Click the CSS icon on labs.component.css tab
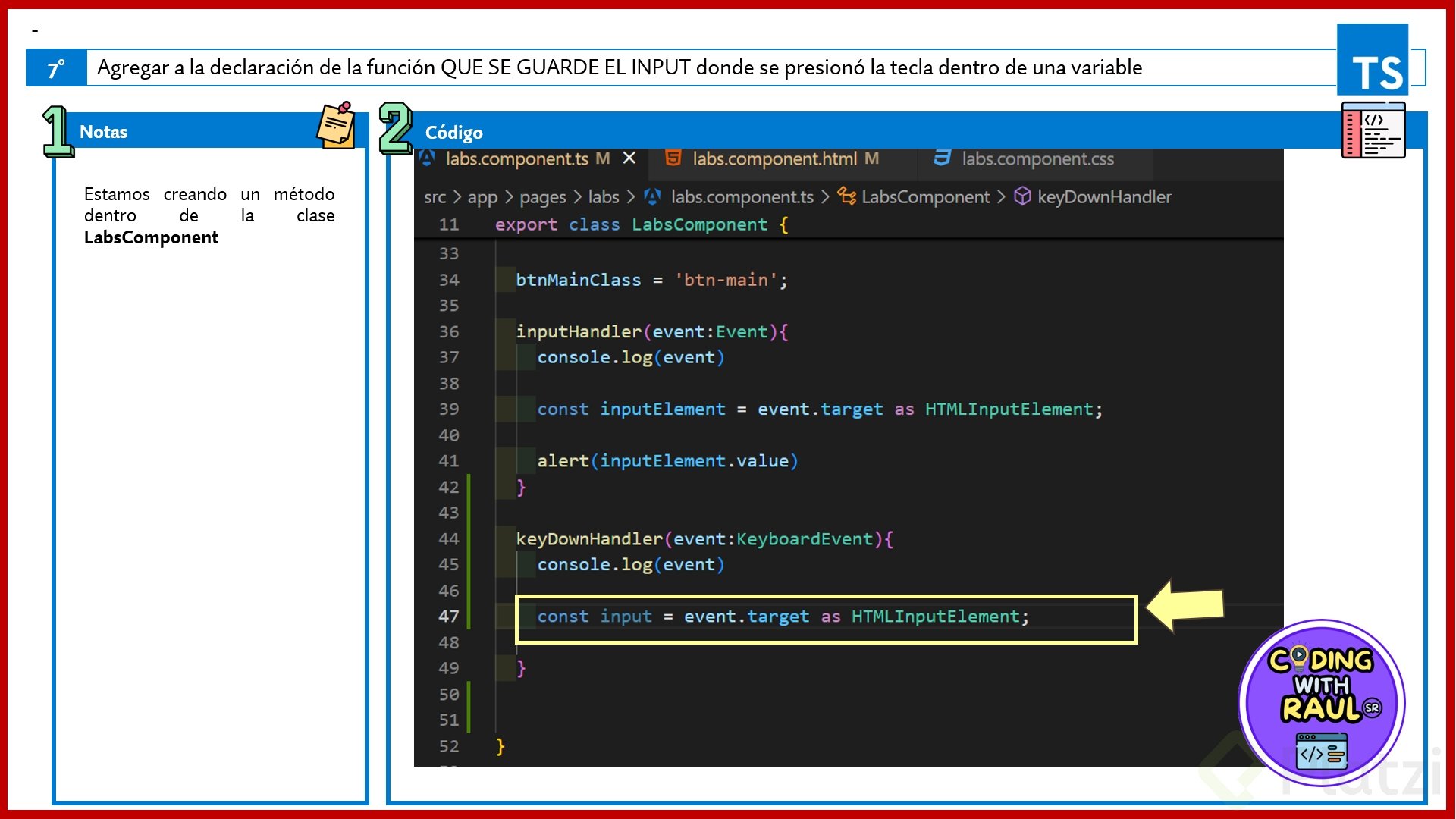 coord(942,158)
